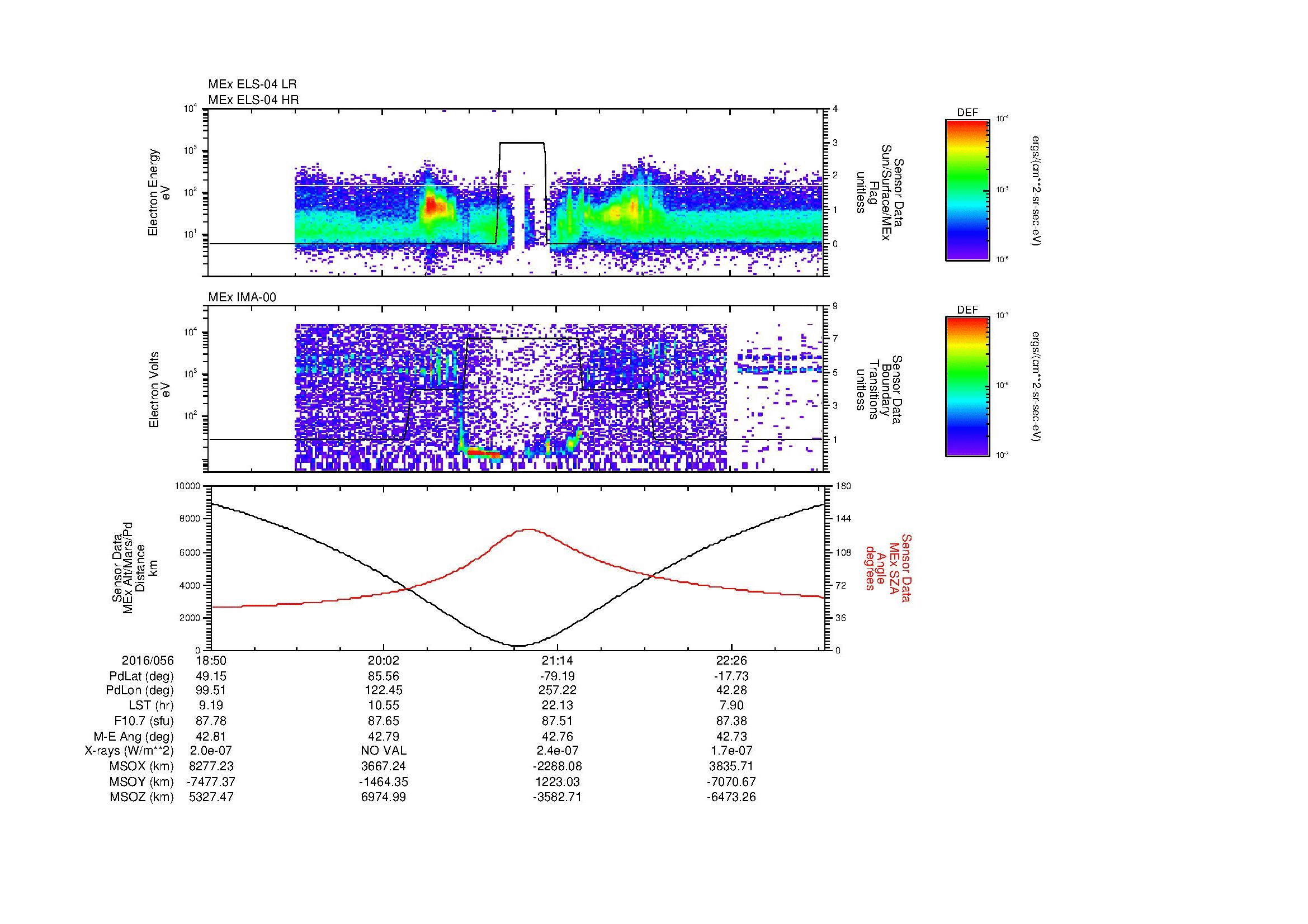The height and width of the screenshot is (924, 1308).
Task: Click the time tick label '18:50'
Action: coord(211,660)
